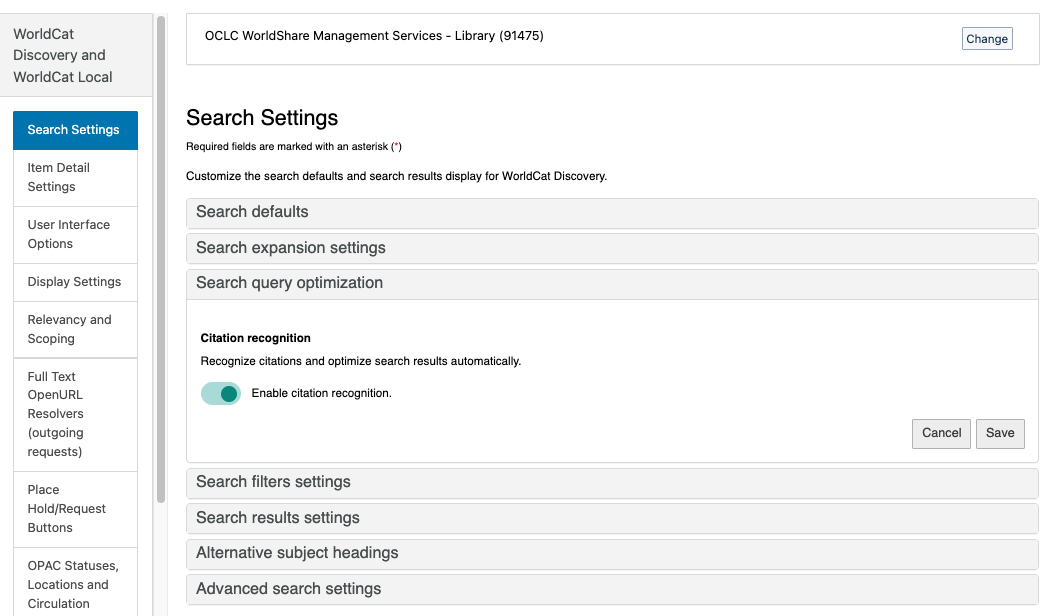This screenshot has width=1048, height=616.
Task: Click the Change institution button
Action: [x=987, y=39]
